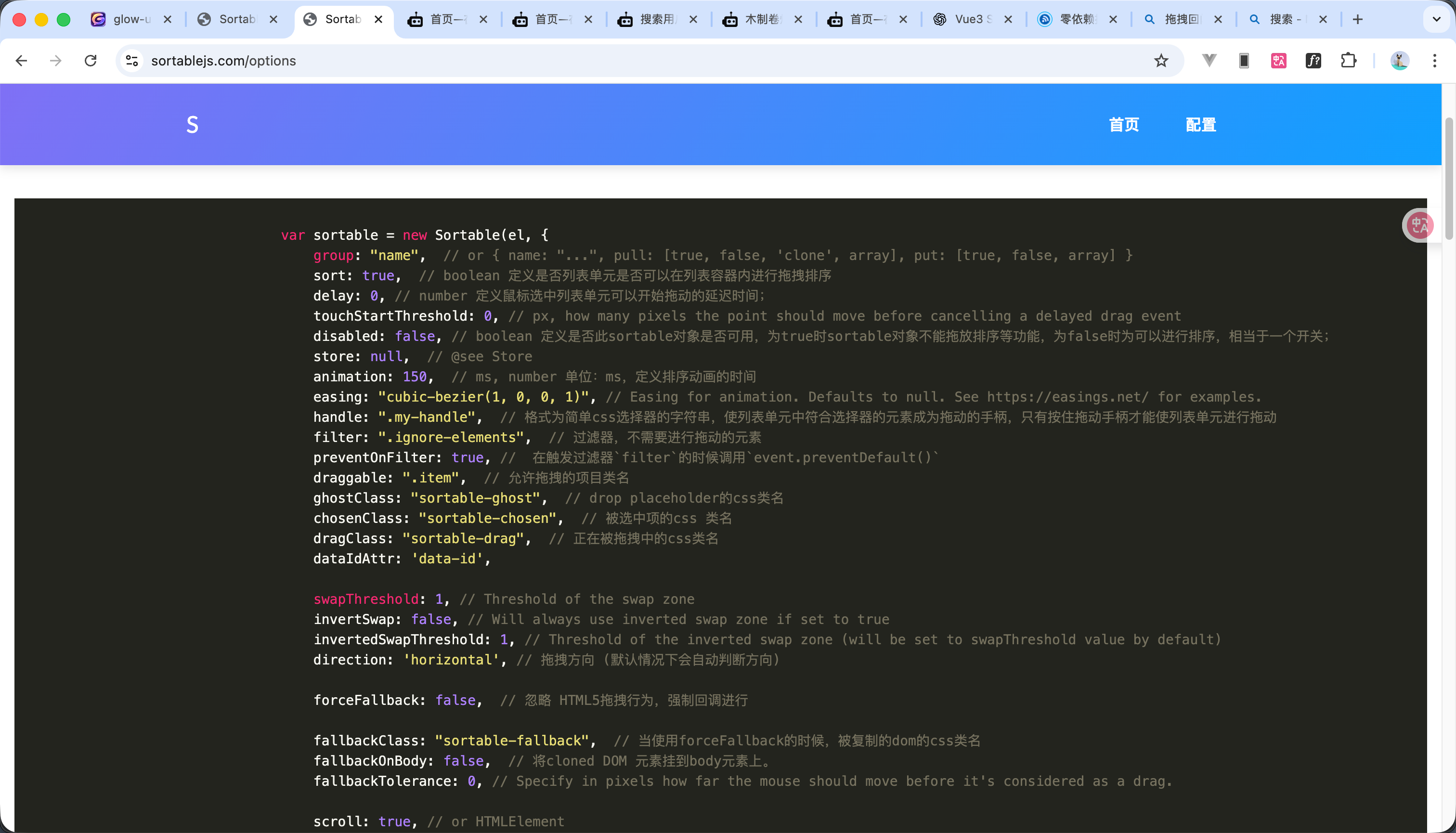Viewport: 1456px width, 833px height.
Task: Open the Extensions puzzle piece icon
Action: click(x=1349, y=61)
